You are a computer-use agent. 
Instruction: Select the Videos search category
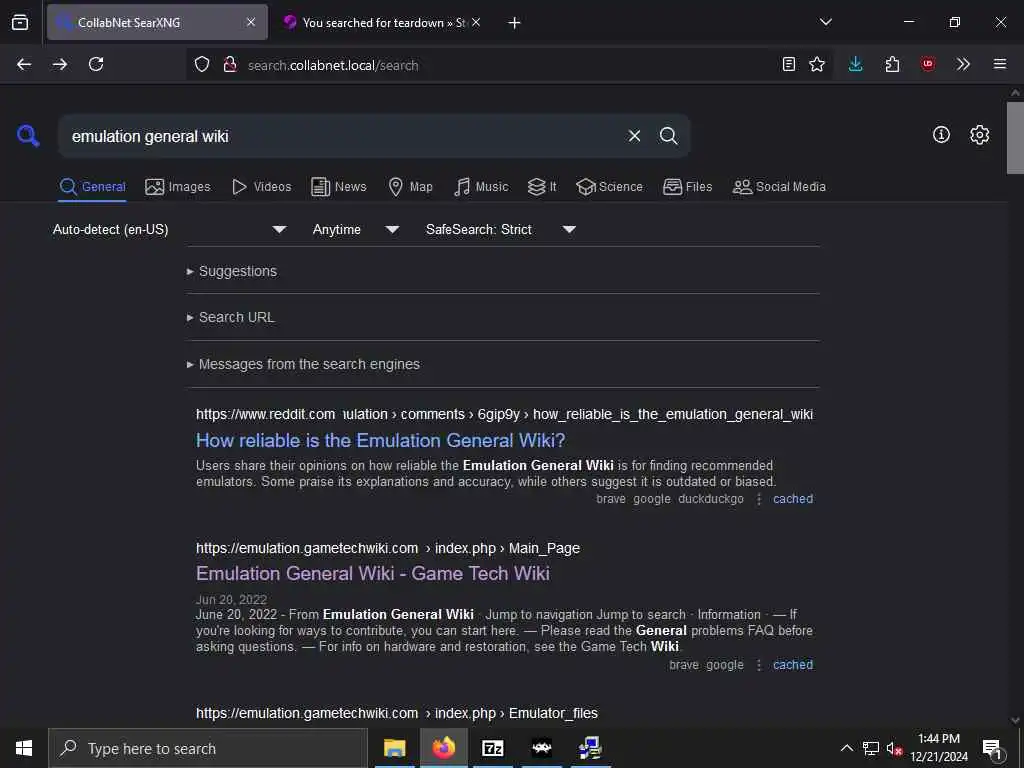coord(261,187)
